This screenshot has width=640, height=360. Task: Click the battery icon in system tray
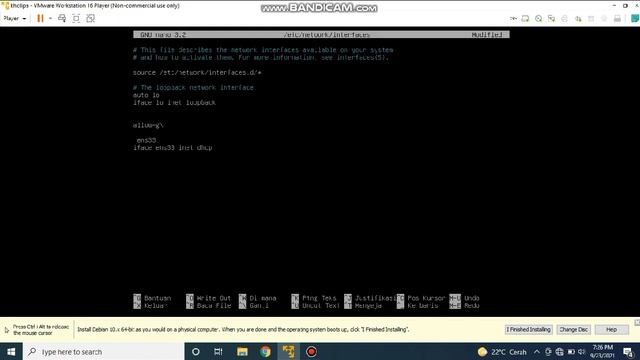pos(571,351)
